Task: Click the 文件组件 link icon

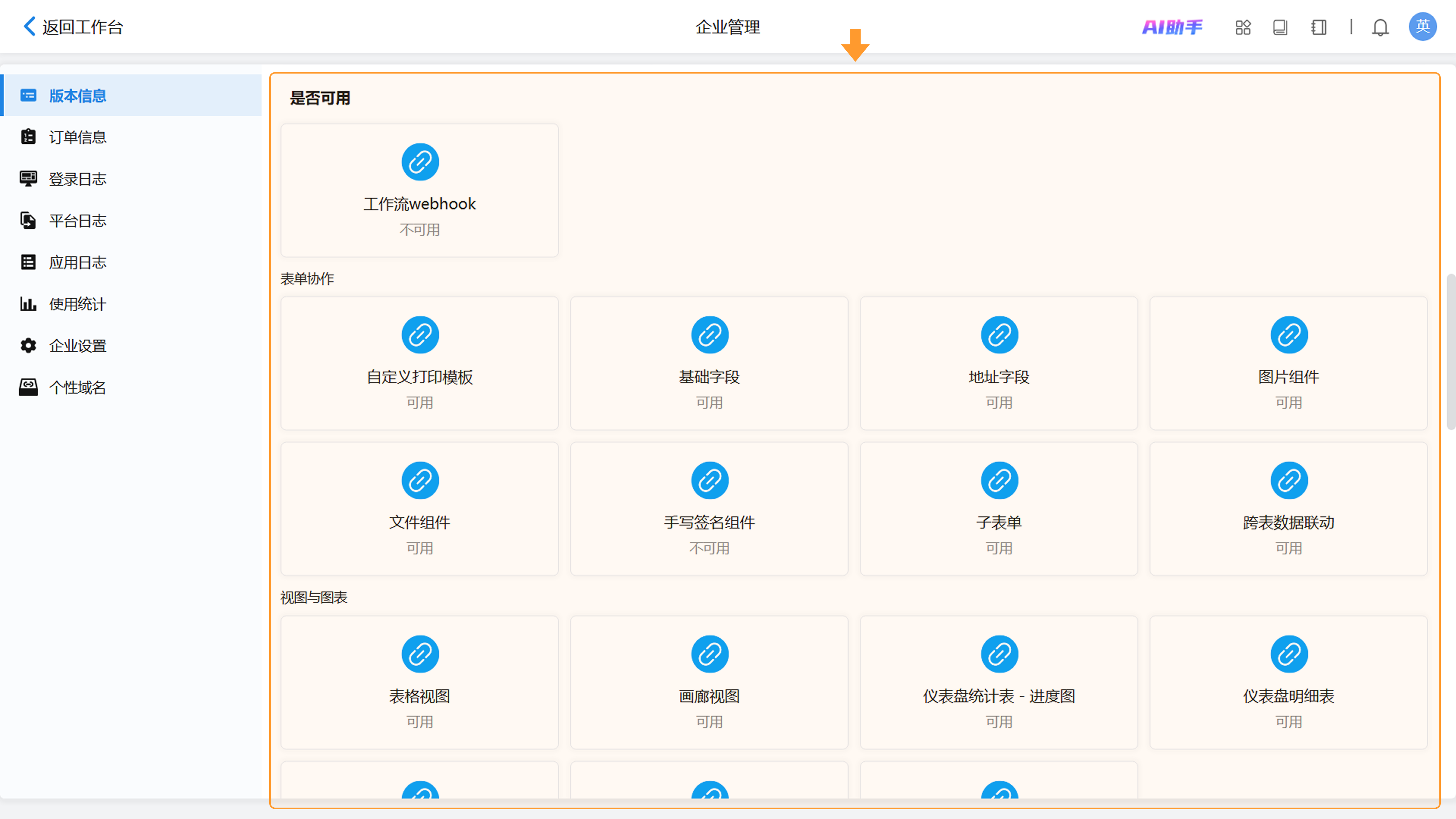Action: click(420, 481)
